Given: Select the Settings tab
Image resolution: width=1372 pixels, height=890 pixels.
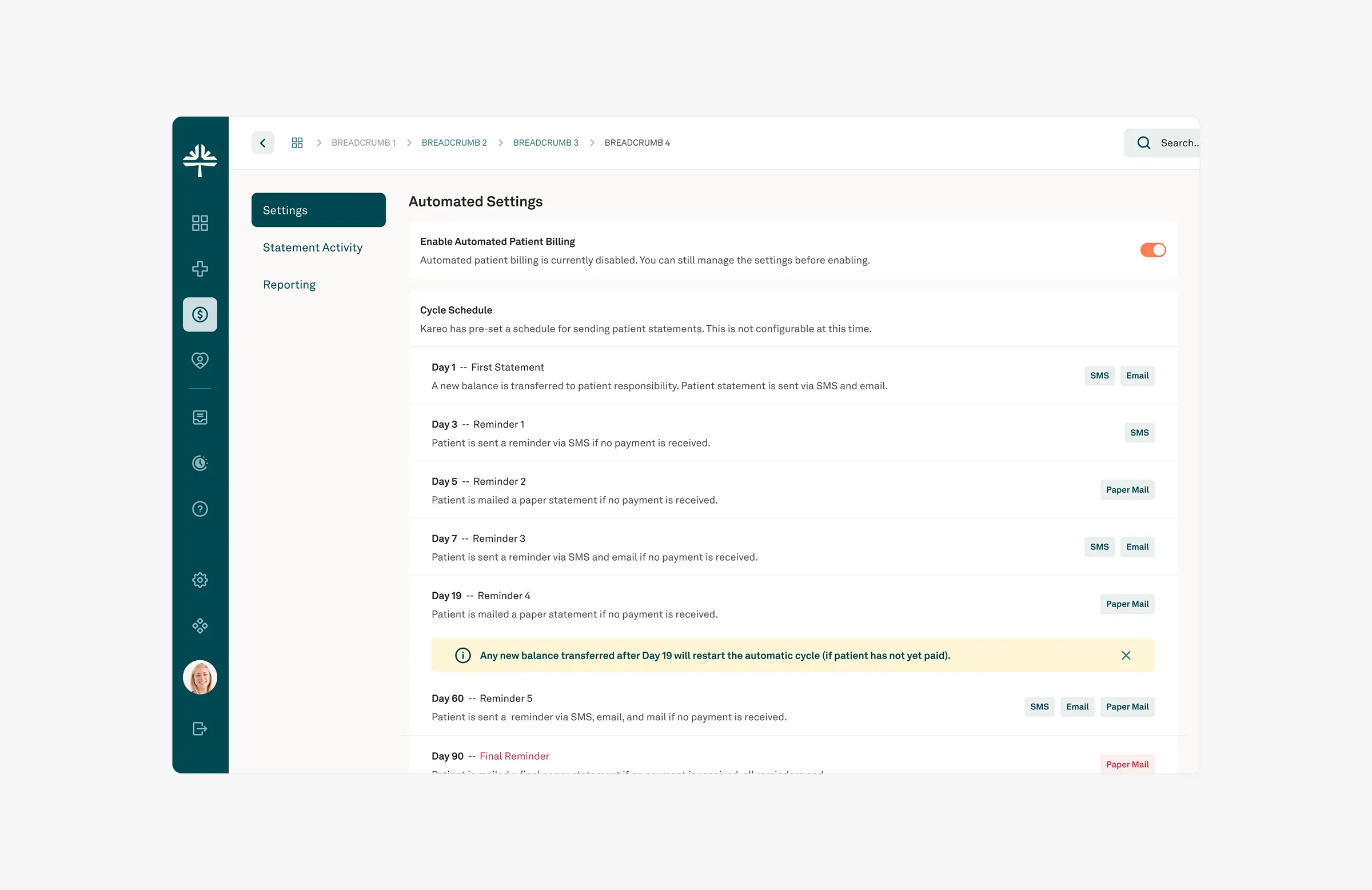Looking at the screenshot, I should [318, 210].
